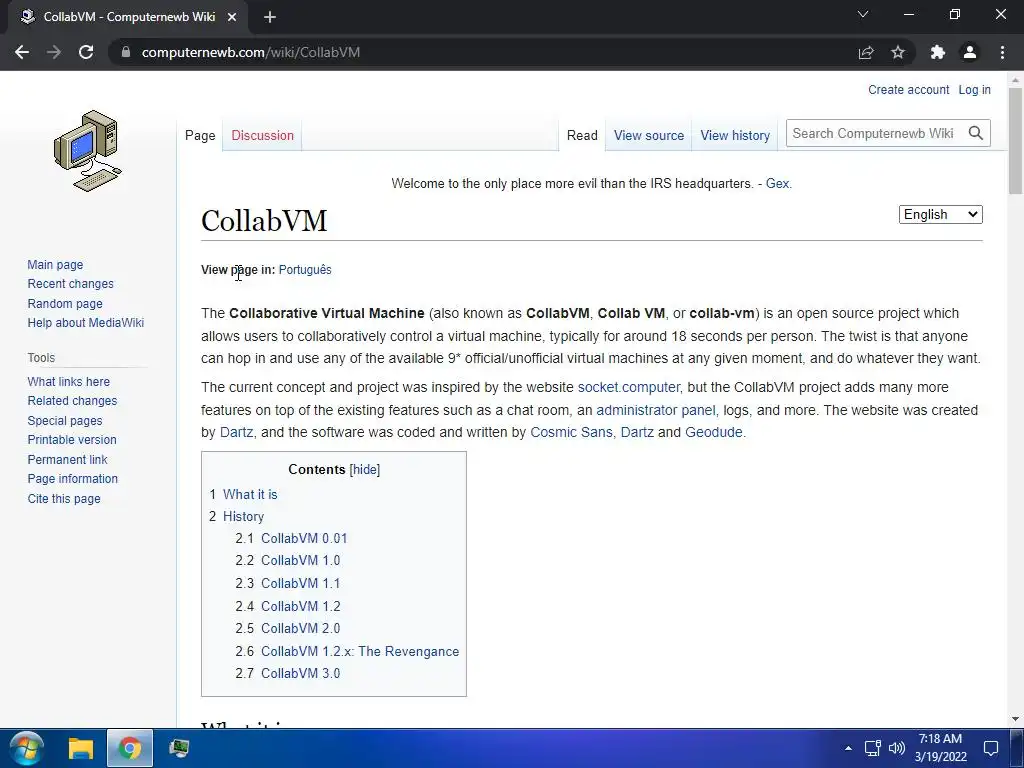Open Printable version link
1024x768 pixels.
pyautogui.click(x=72, y=440)
